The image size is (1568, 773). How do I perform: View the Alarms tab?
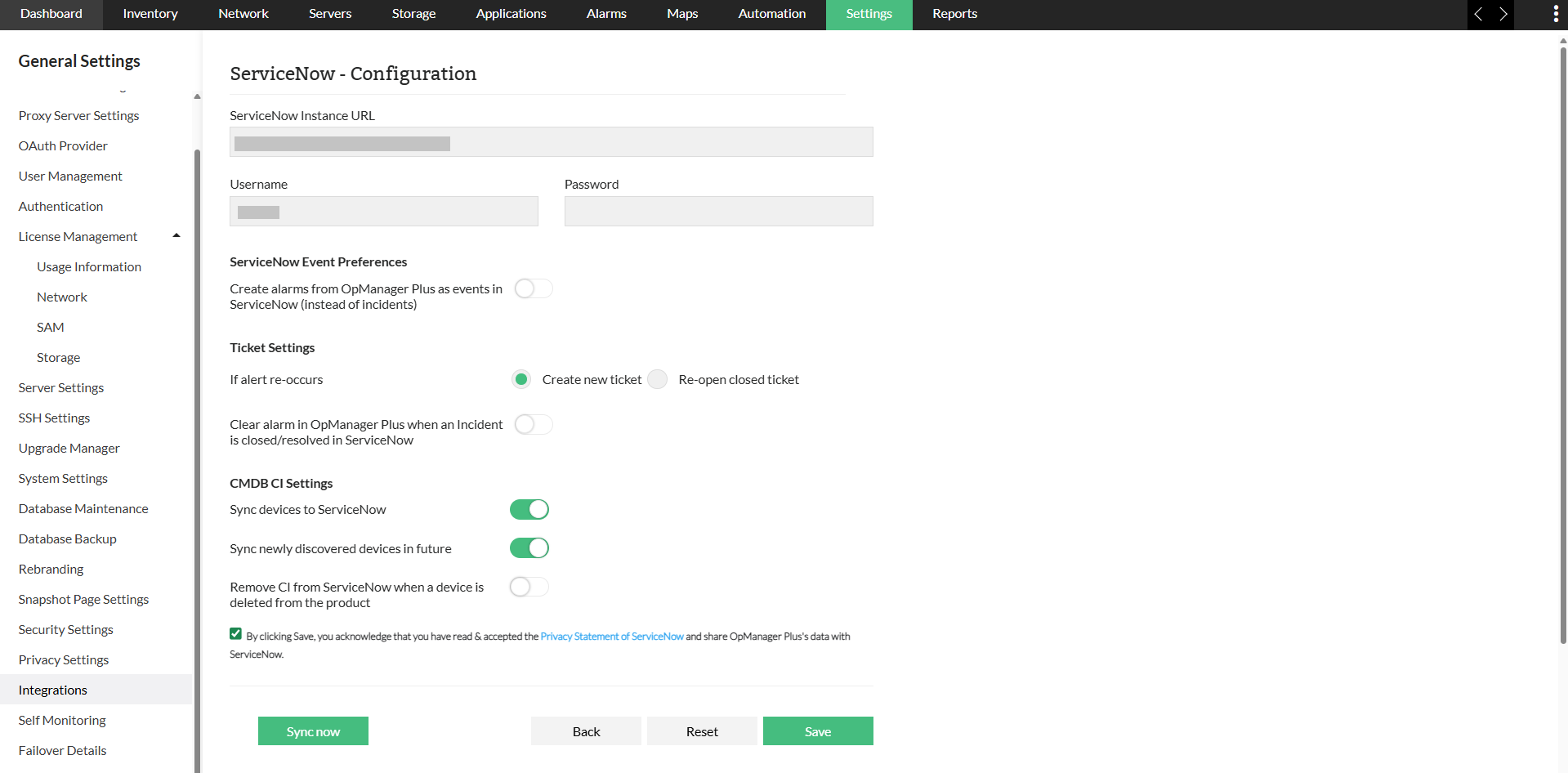606,14
